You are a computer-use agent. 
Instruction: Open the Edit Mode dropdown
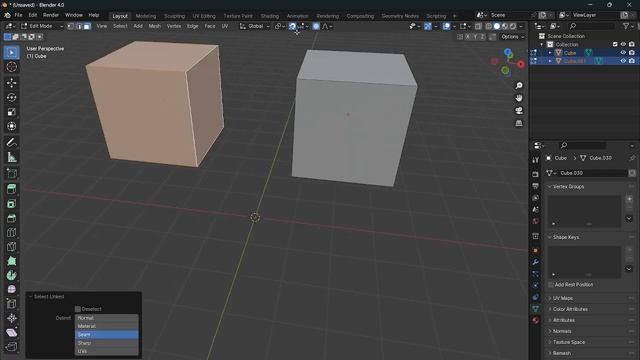coord(42,26)
